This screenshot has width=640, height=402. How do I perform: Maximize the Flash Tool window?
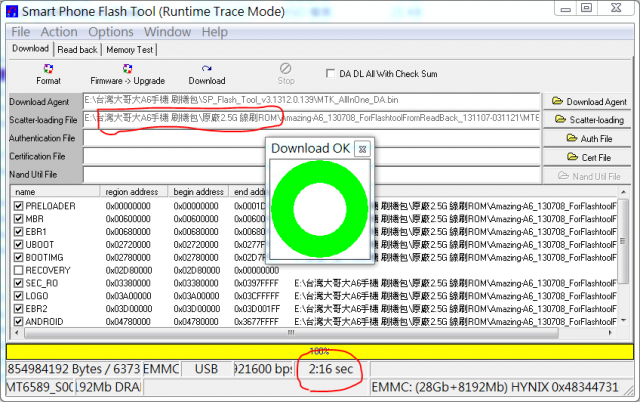[x=587, y=8]
